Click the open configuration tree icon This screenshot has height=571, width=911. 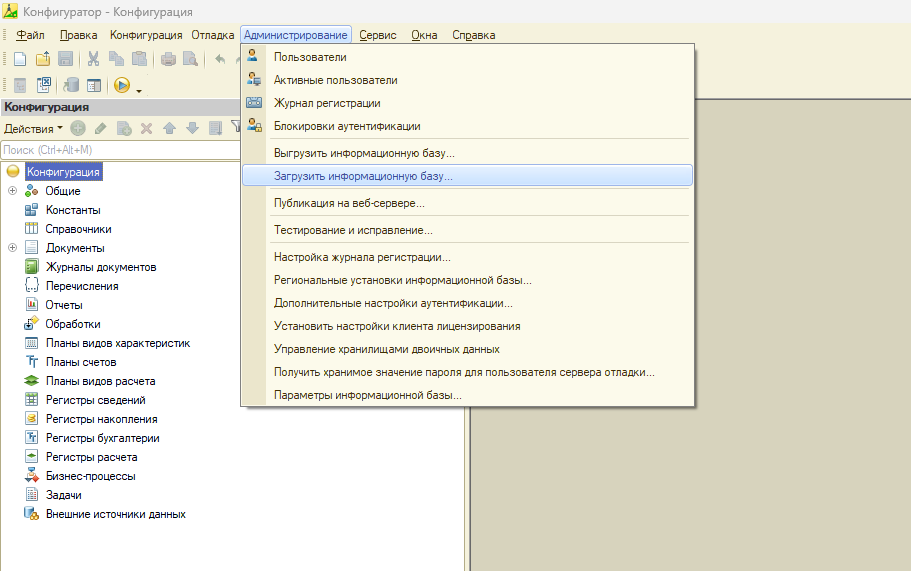pos(20,85)
